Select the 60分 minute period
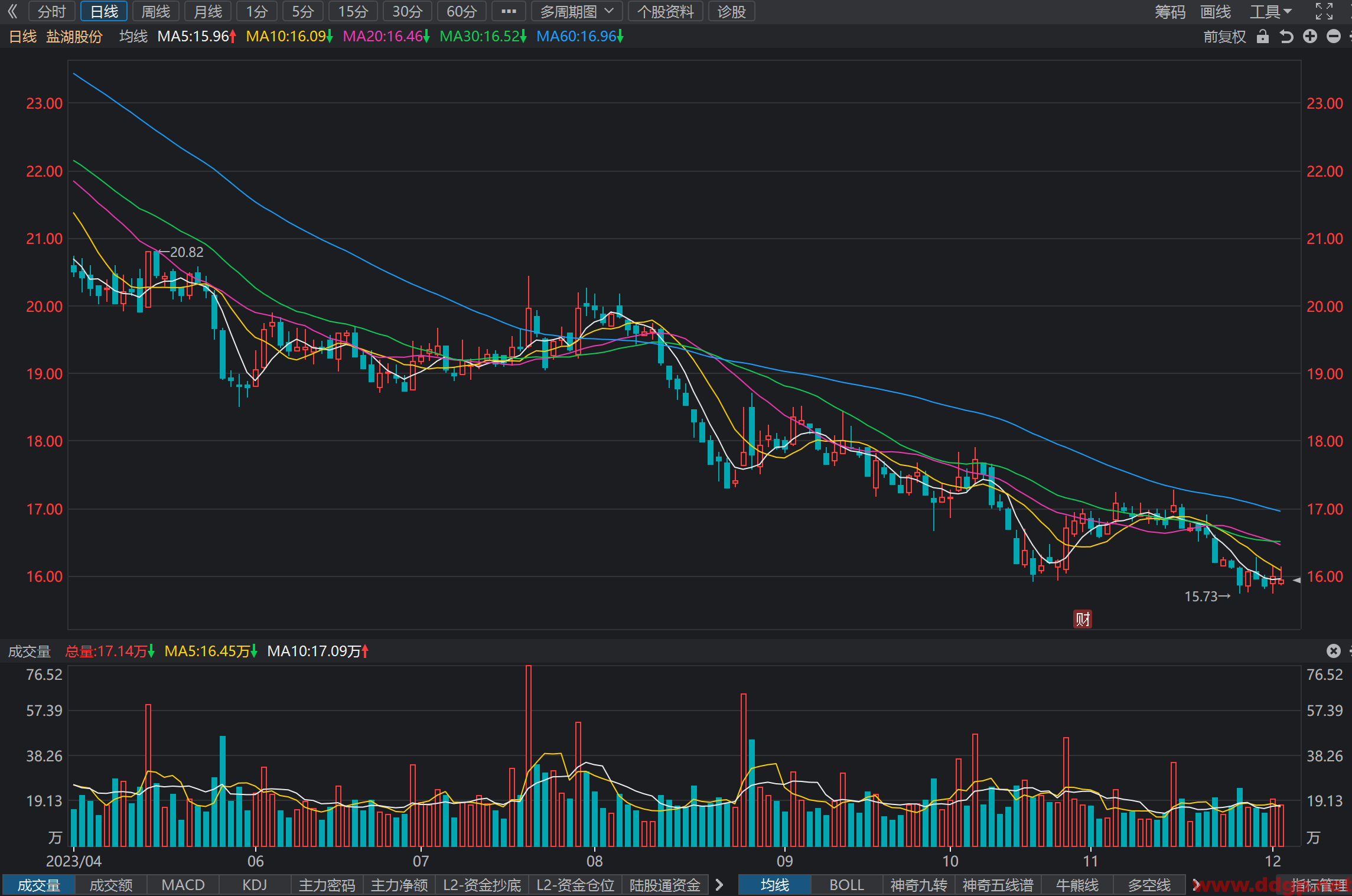The width and height of the screenshot is (1352, 896). [461, 11]
